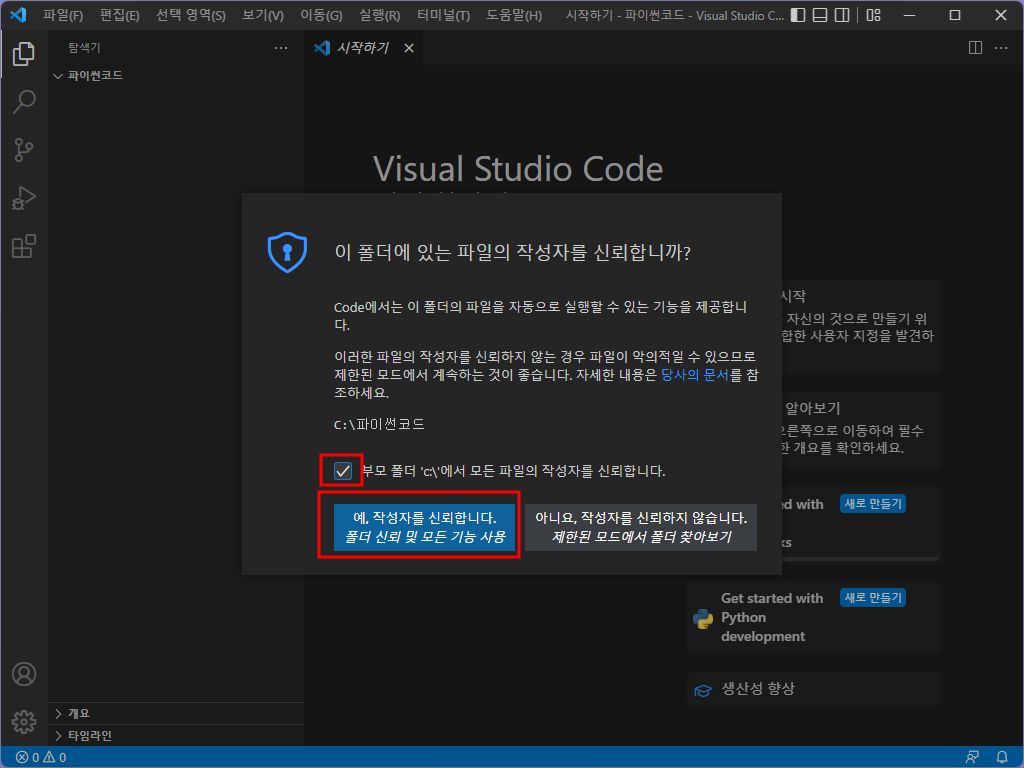Click the 탐색기 panel title

84,48
